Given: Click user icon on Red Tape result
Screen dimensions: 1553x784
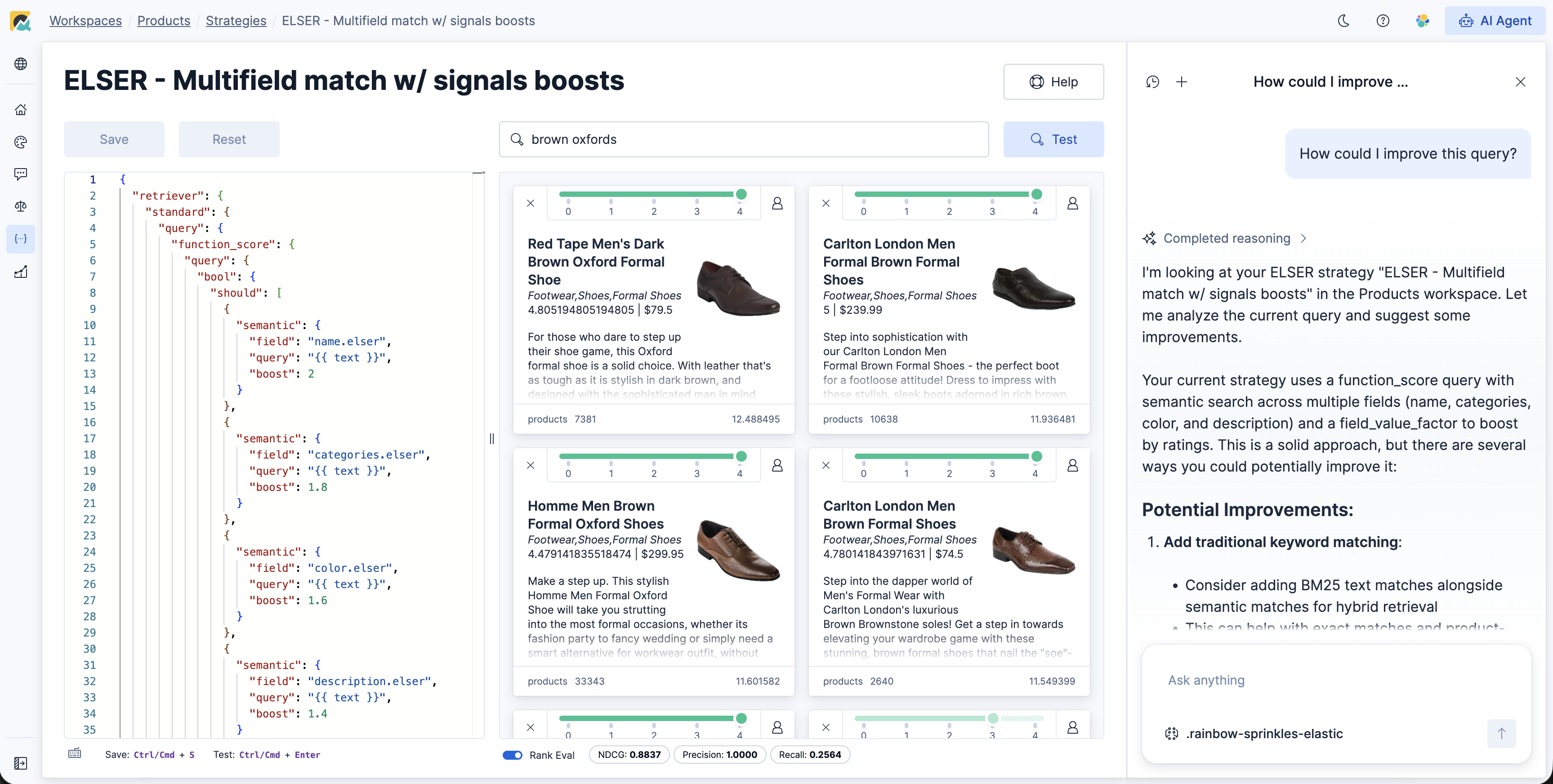Looking at the screenshot, I should pos(777,204).
